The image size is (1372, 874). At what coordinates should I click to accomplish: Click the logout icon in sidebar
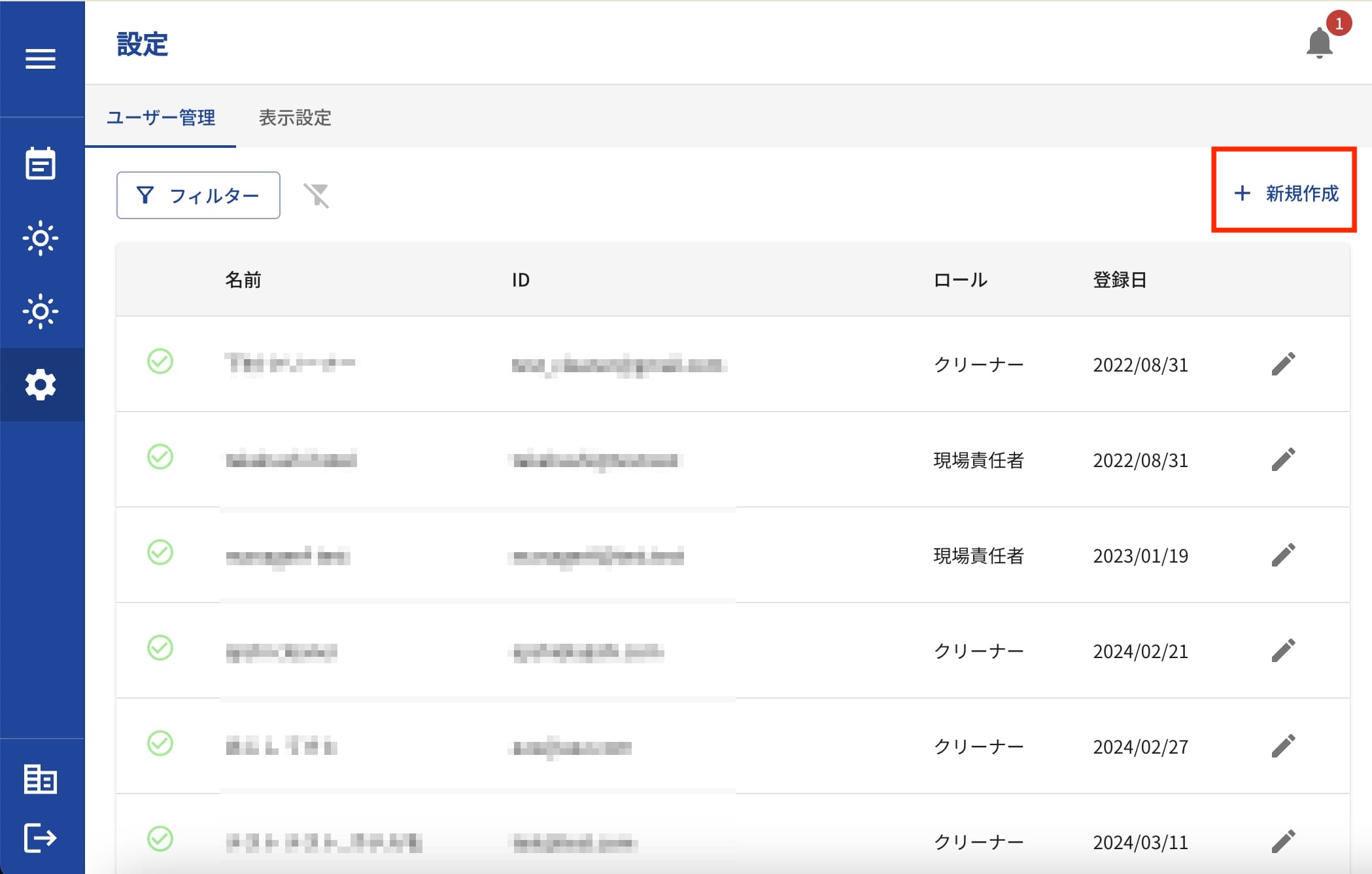41,838
